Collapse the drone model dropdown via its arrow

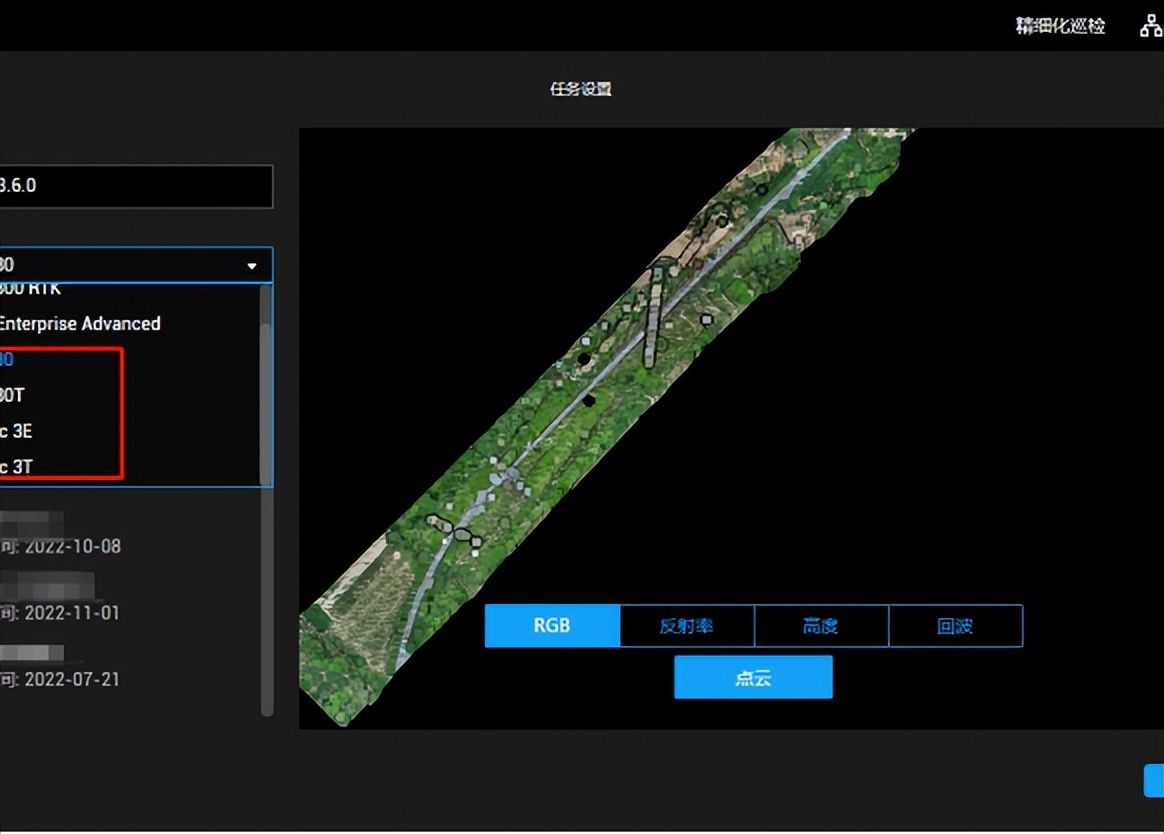pos(252,266)
